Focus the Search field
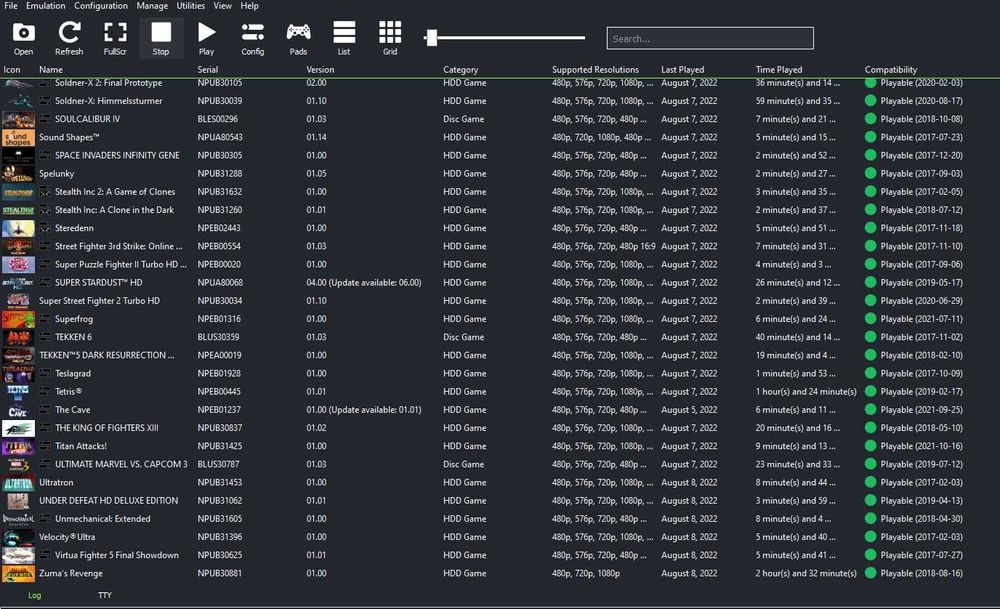This screenshot has height=609, width=1000. [710, 38]
